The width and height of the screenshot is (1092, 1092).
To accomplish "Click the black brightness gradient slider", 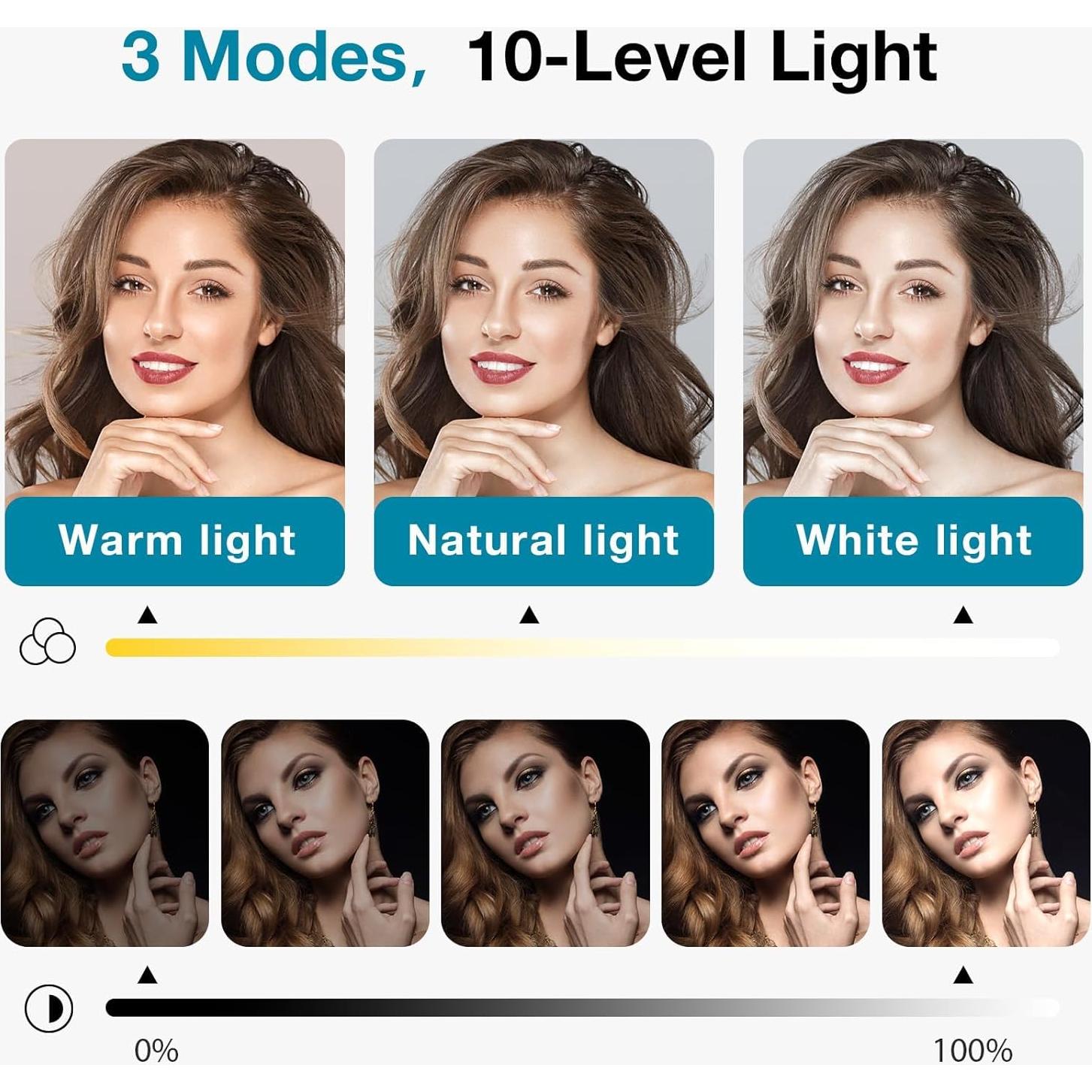I will (x=582, y=1008).
